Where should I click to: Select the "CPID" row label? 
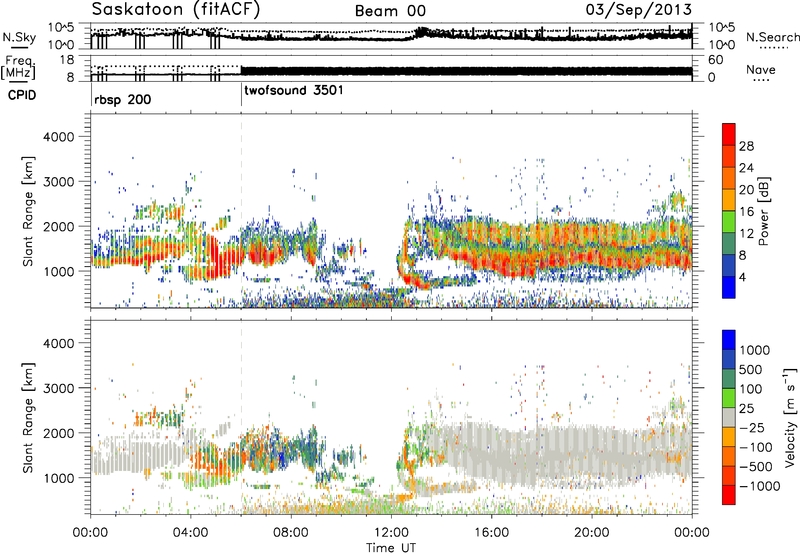click(22, 95)
